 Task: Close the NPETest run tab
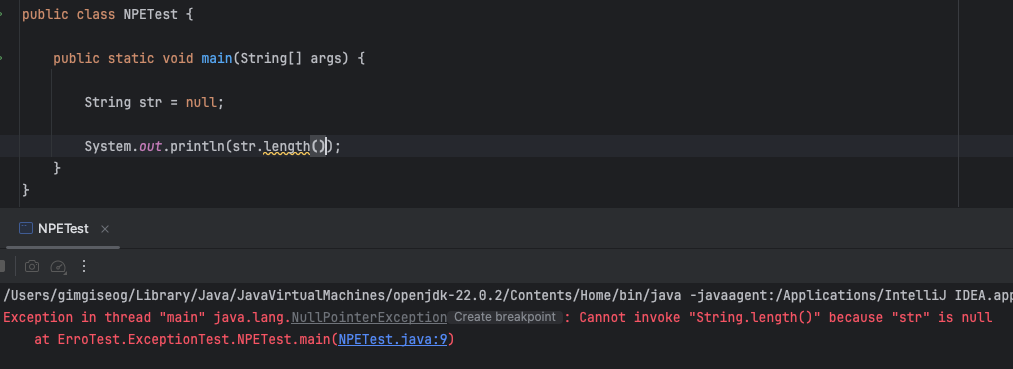click(105, 229)
